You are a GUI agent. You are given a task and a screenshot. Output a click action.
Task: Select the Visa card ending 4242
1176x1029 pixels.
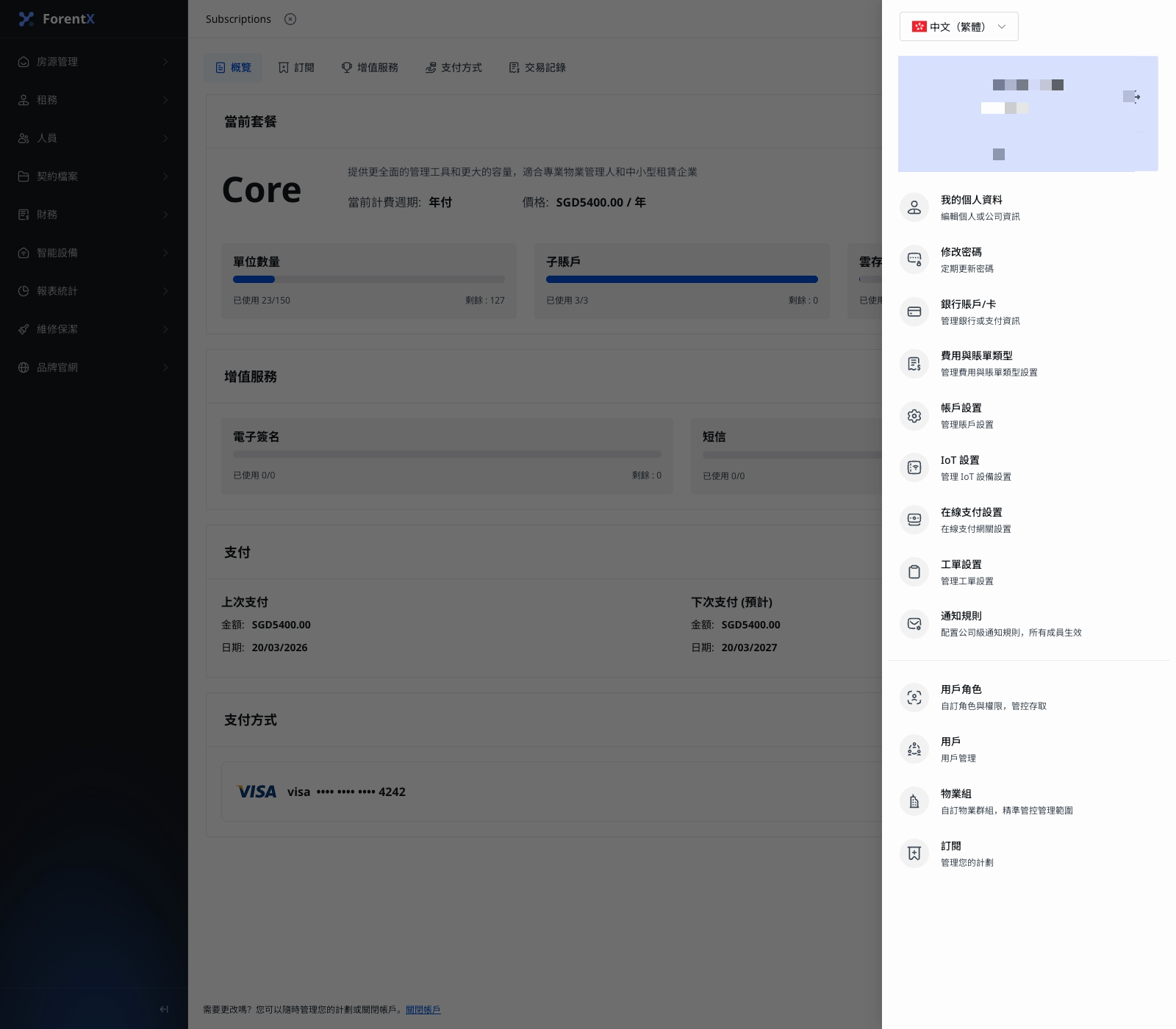click(x=551, y=792)
